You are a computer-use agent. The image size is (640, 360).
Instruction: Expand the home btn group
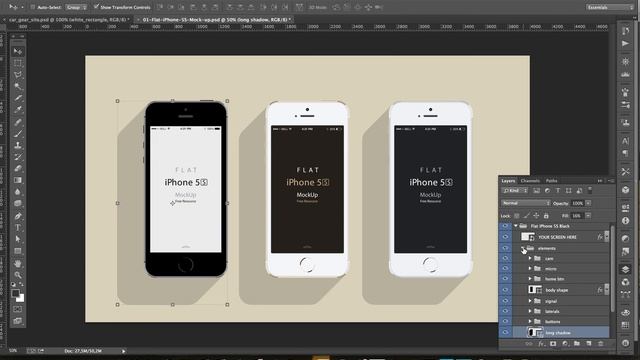point(530,279)
